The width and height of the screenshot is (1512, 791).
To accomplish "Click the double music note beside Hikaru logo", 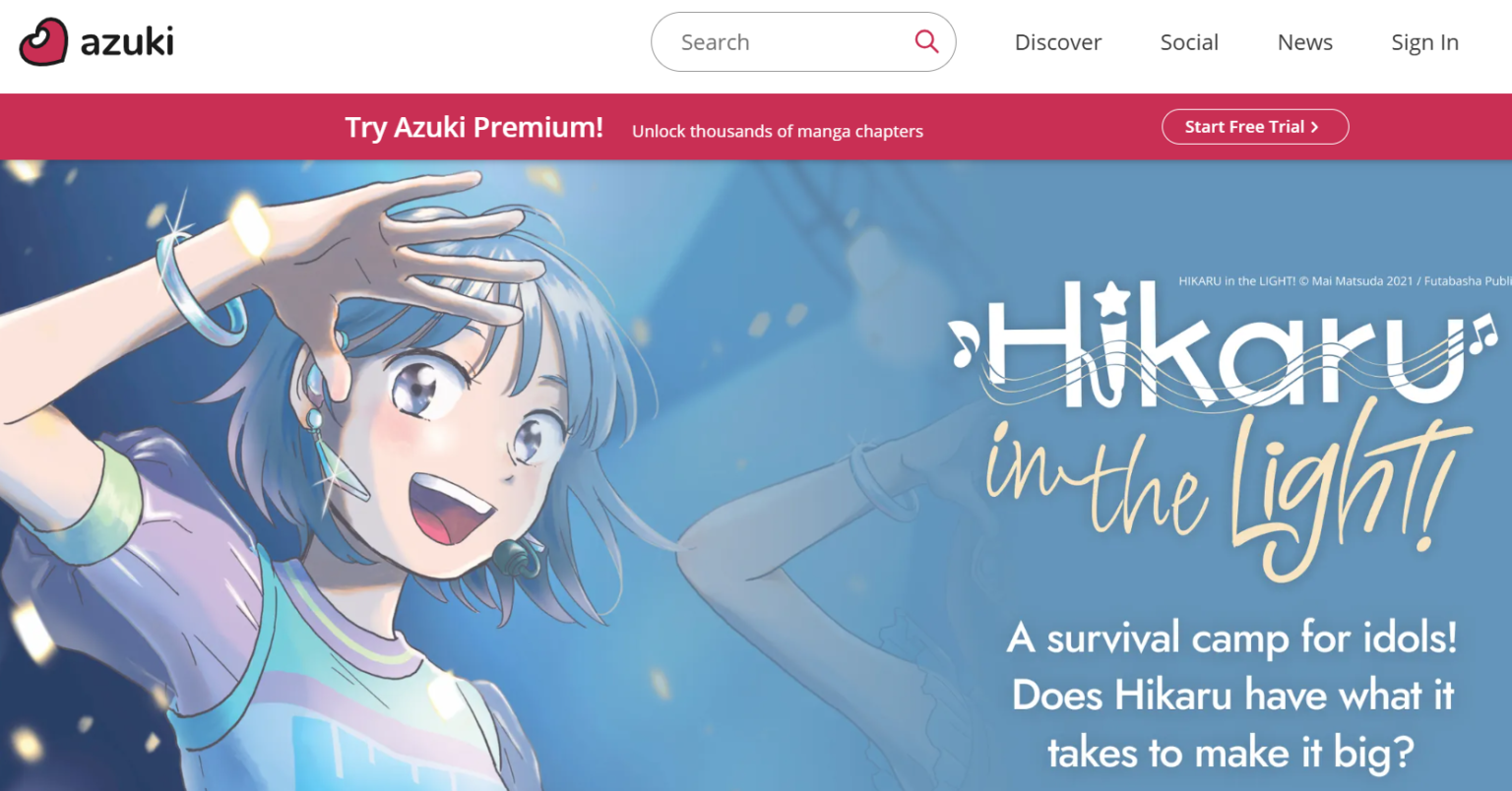I will coord(1483,335).
